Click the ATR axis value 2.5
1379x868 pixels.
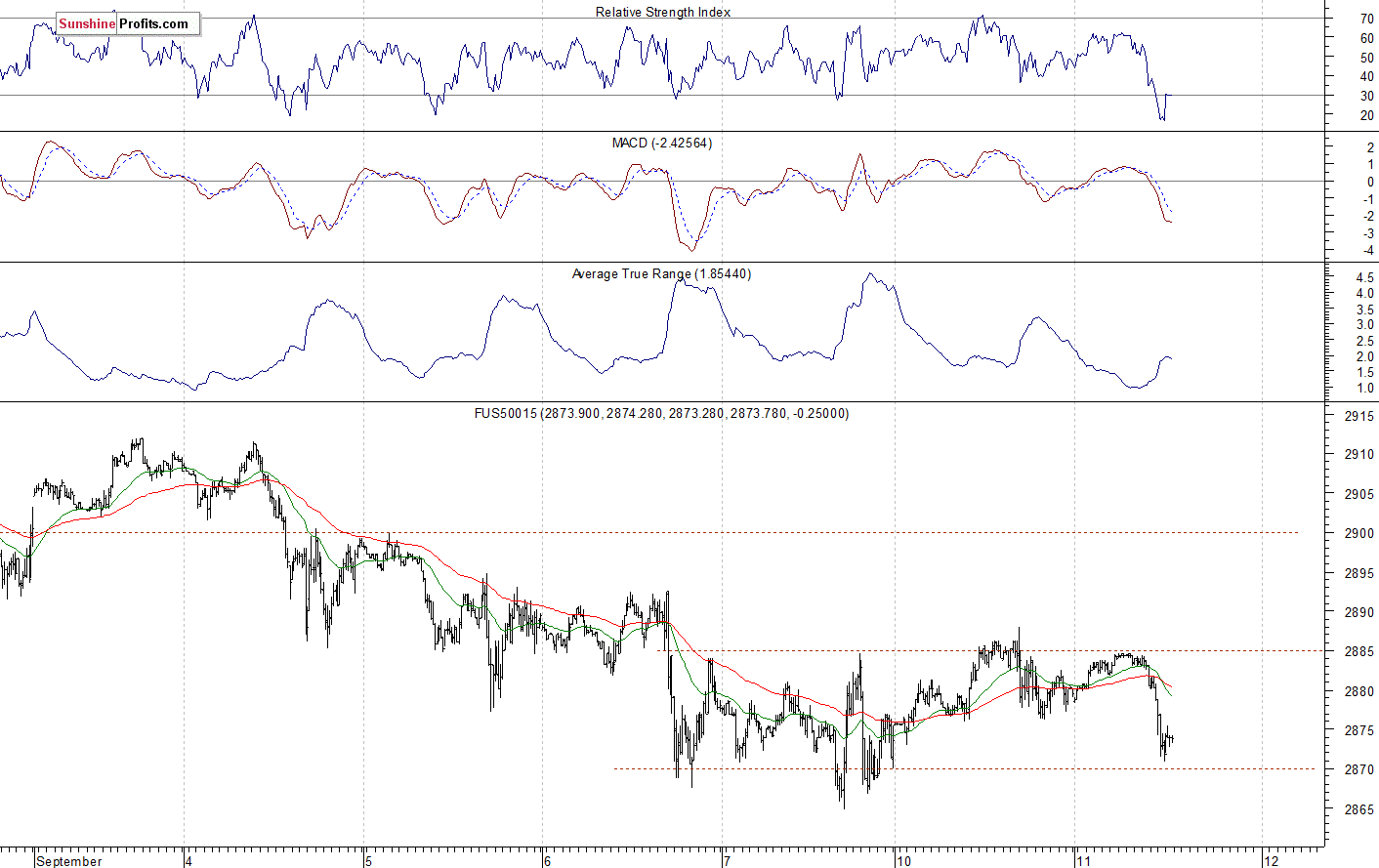coord(1365,342)
